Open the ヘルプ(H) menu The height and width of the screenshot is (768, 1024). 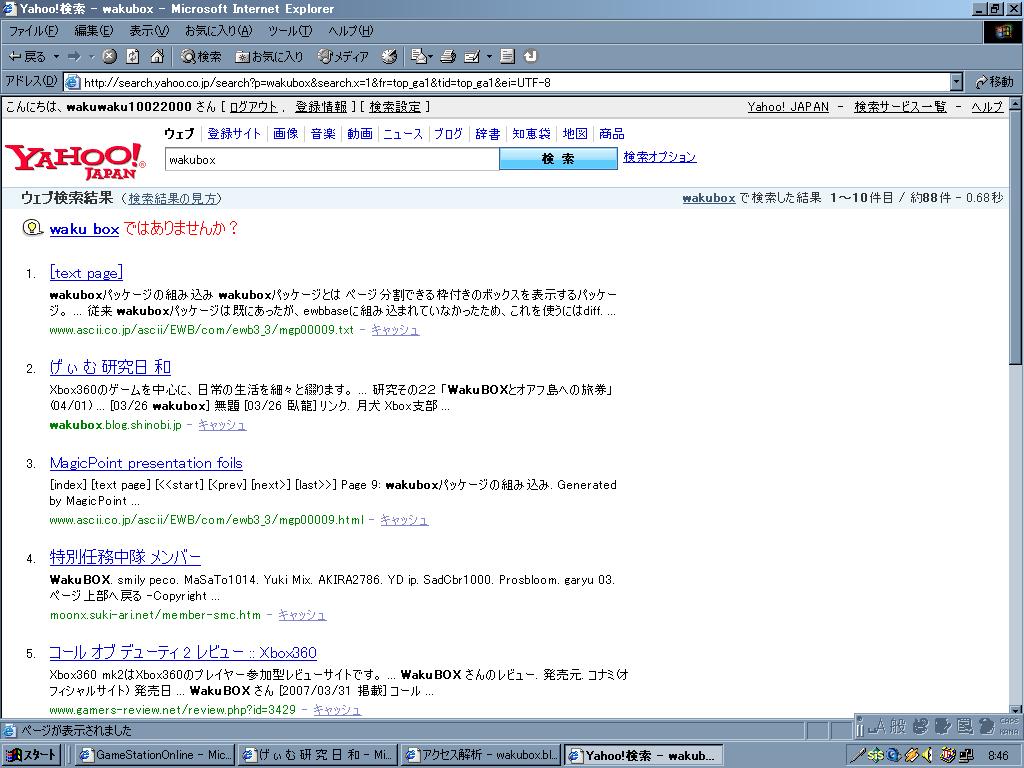click(x=351, y=31)
